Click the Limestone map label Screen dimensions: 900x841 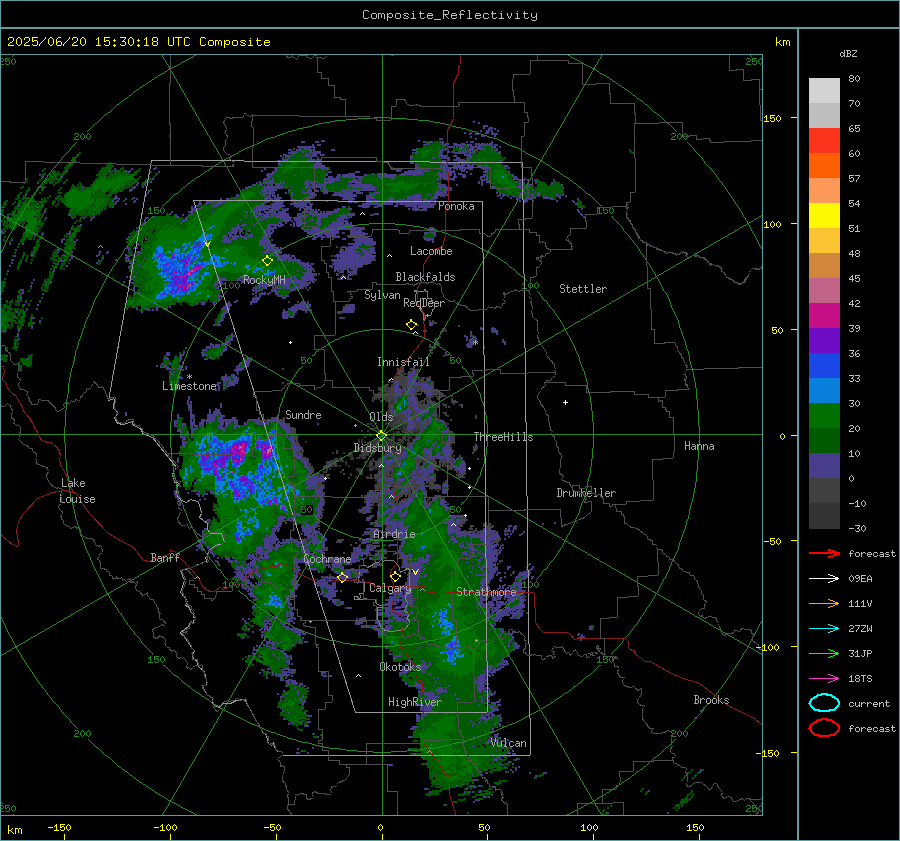[x=189, y=386]
